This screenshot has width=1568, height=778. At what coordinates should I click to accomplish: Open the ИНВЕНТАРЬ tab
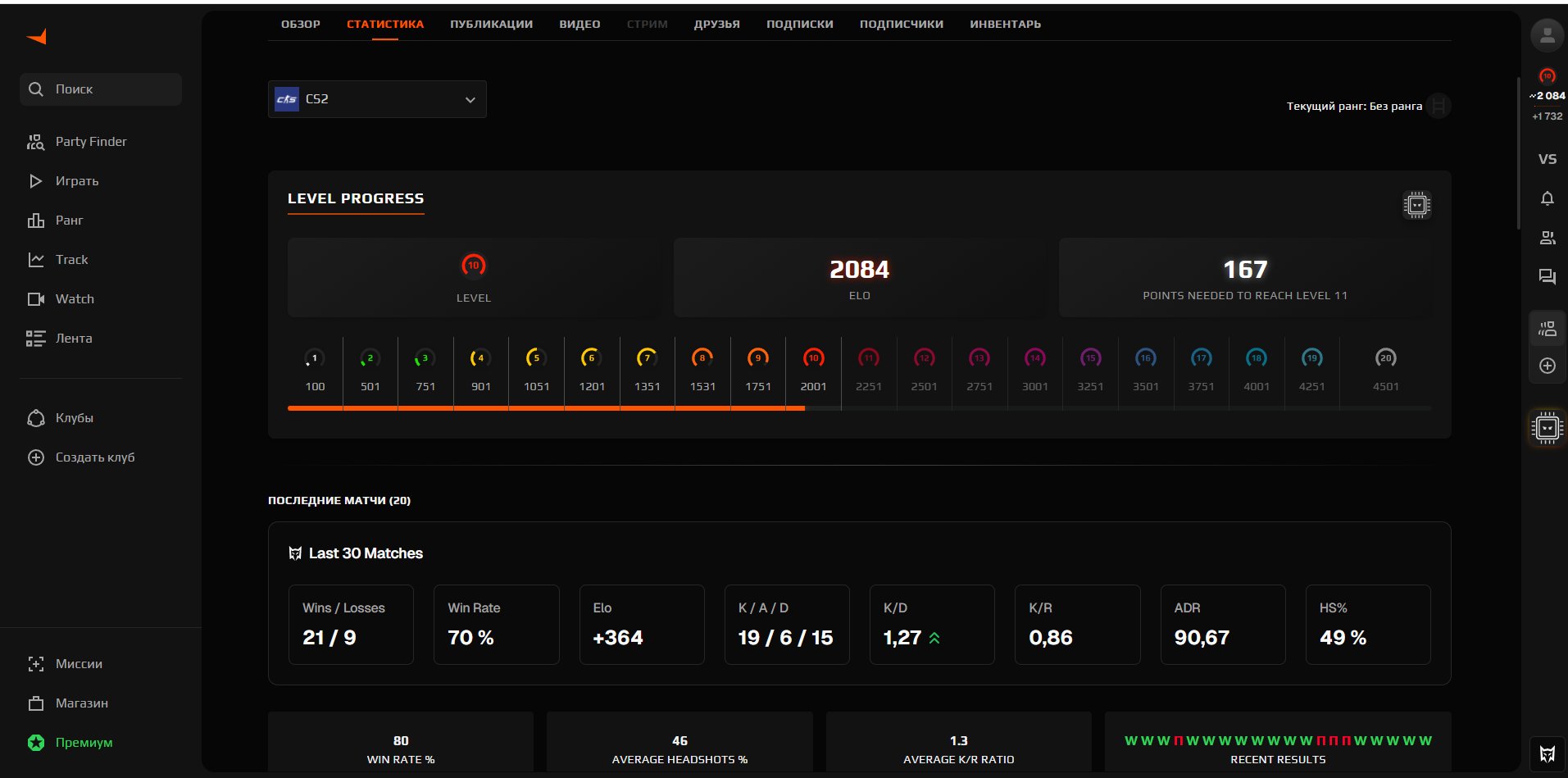point(1005,25)
